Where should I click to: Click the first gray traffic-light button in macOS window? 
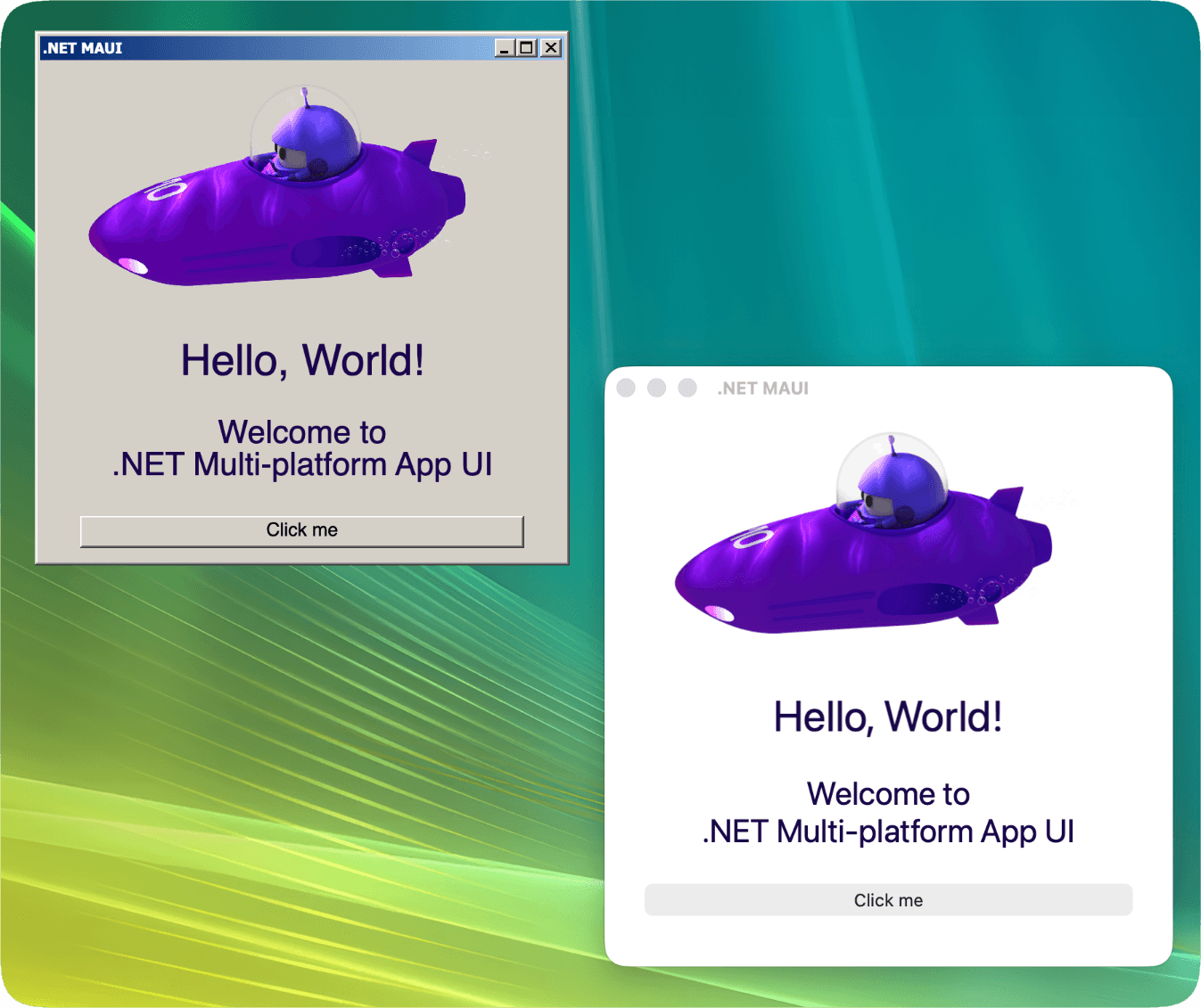pyautogui.click(x=626, y=388)
